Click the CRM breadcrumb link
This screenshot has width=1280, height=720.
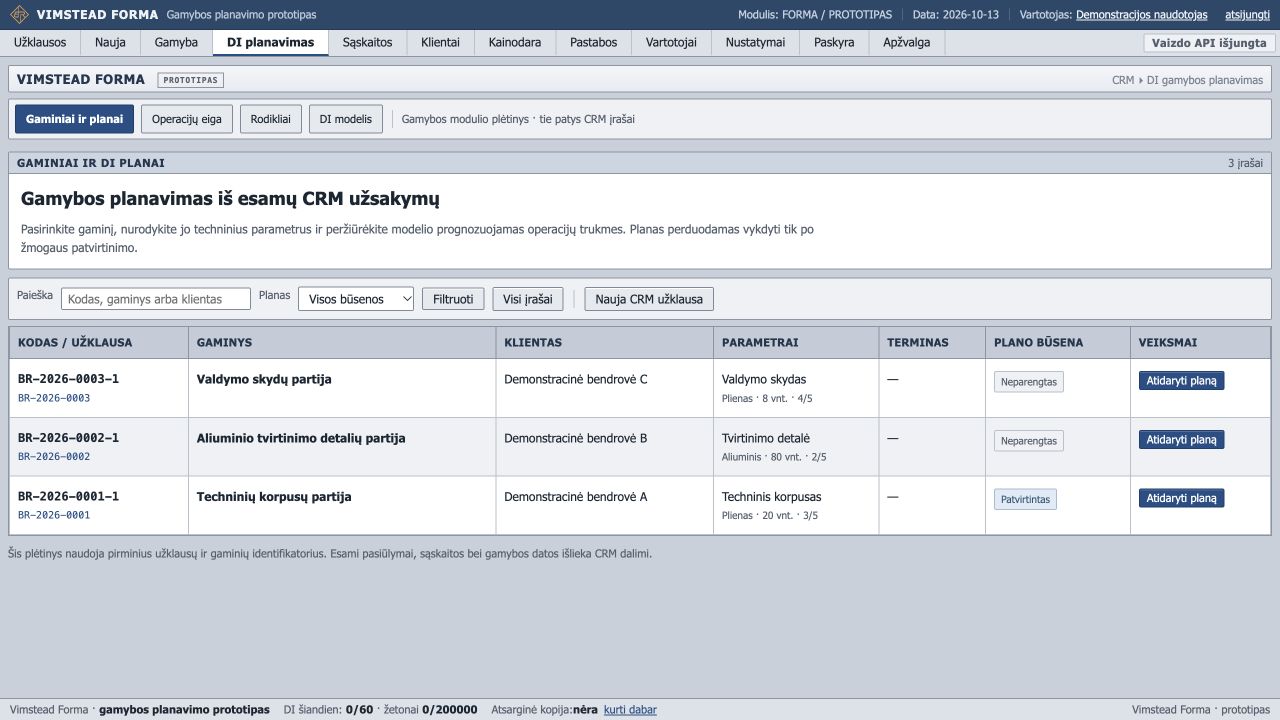pos(1123,80)
